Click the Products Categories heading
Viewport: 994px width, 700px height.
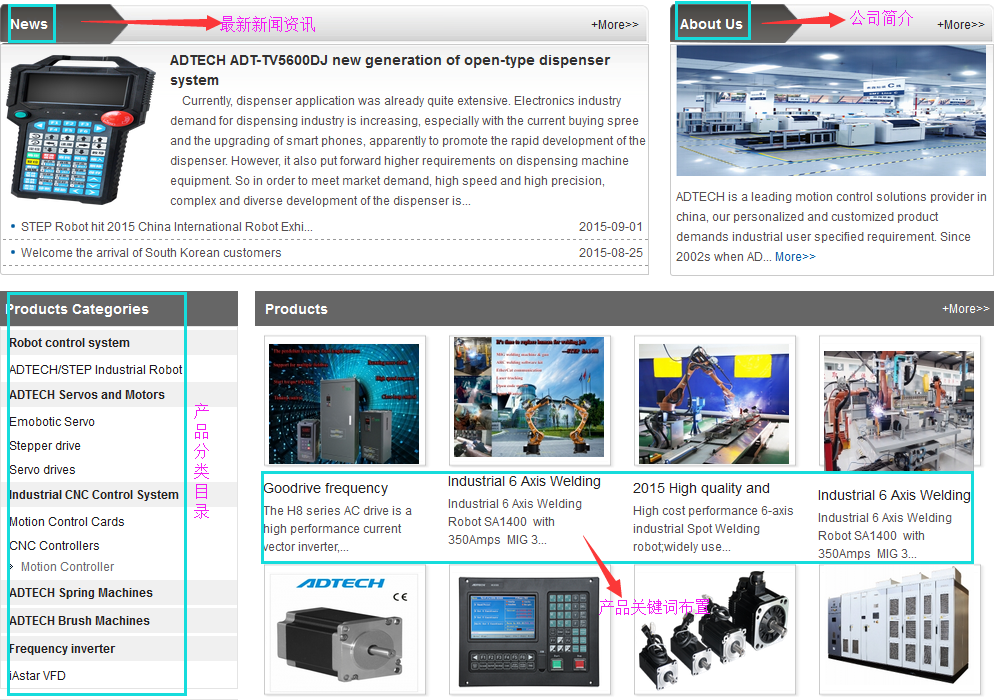click(x=77, y=309)
